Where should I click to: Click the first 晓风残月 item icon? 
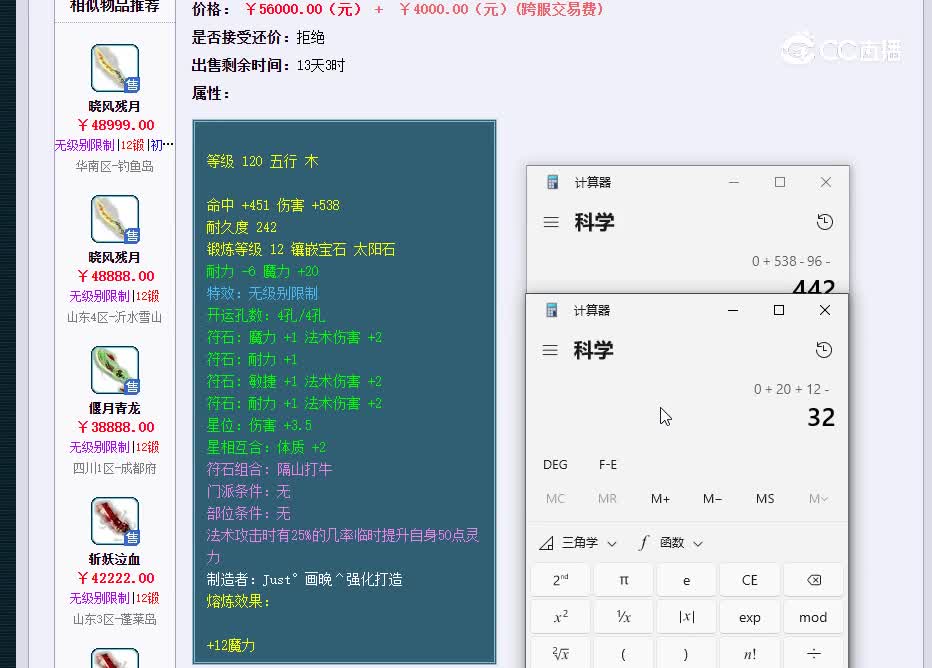pyautogui.click(x=115, y=68)
